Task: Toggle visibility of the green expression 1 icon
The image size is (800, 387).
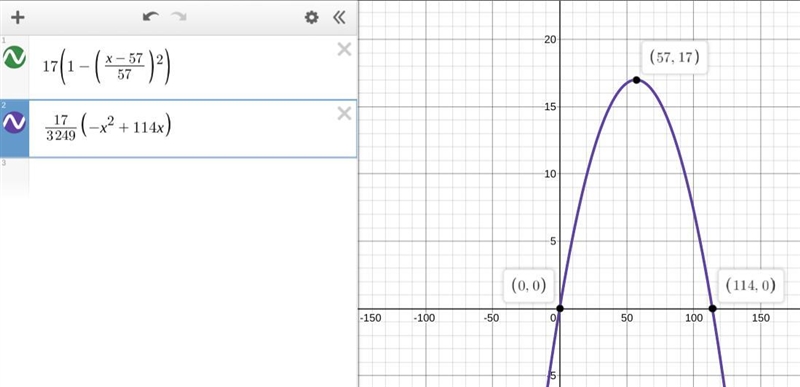Action: click(x=14, y=57)
